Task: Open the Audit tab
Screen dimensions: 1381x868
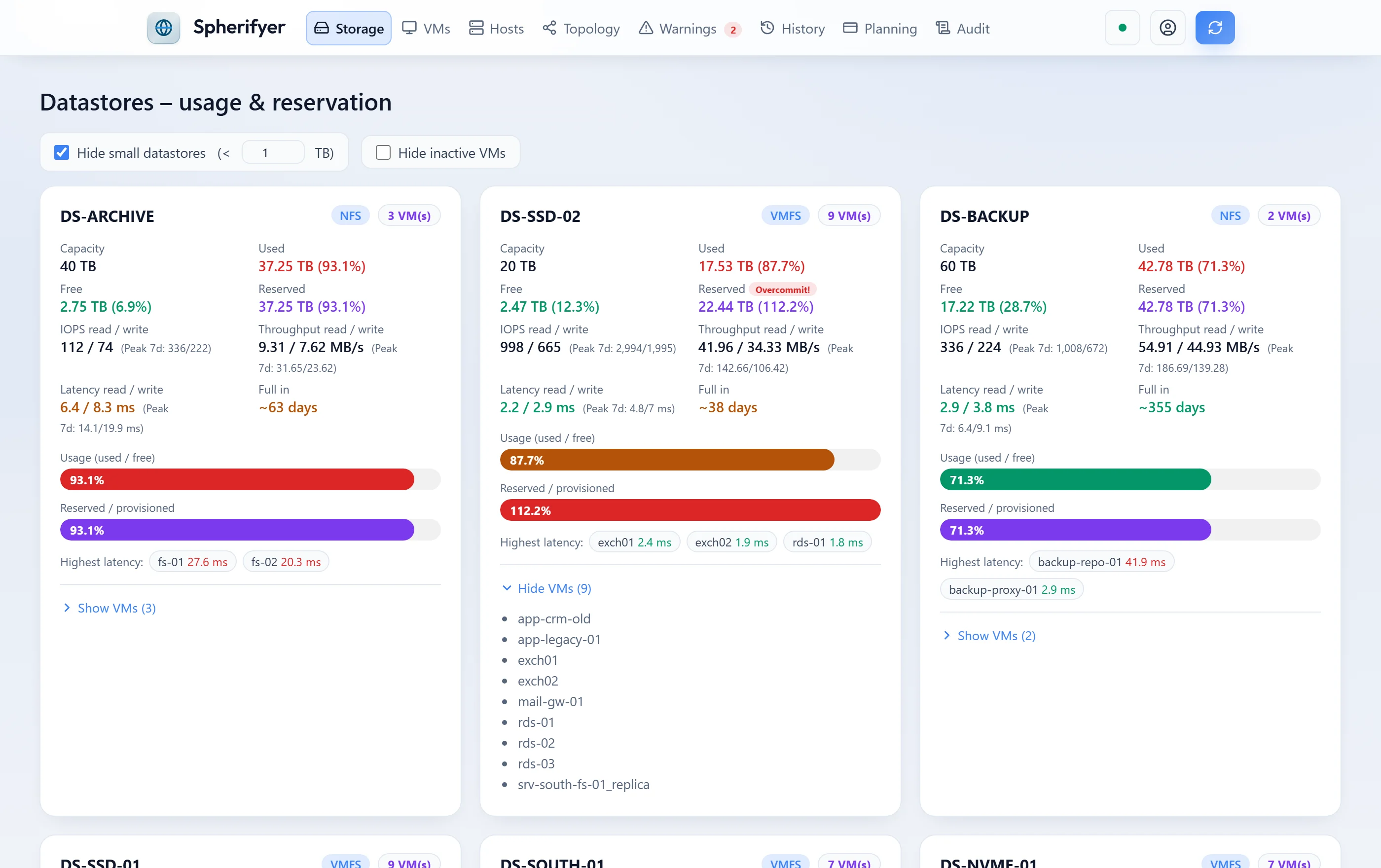Action: [x=962, y=28]
